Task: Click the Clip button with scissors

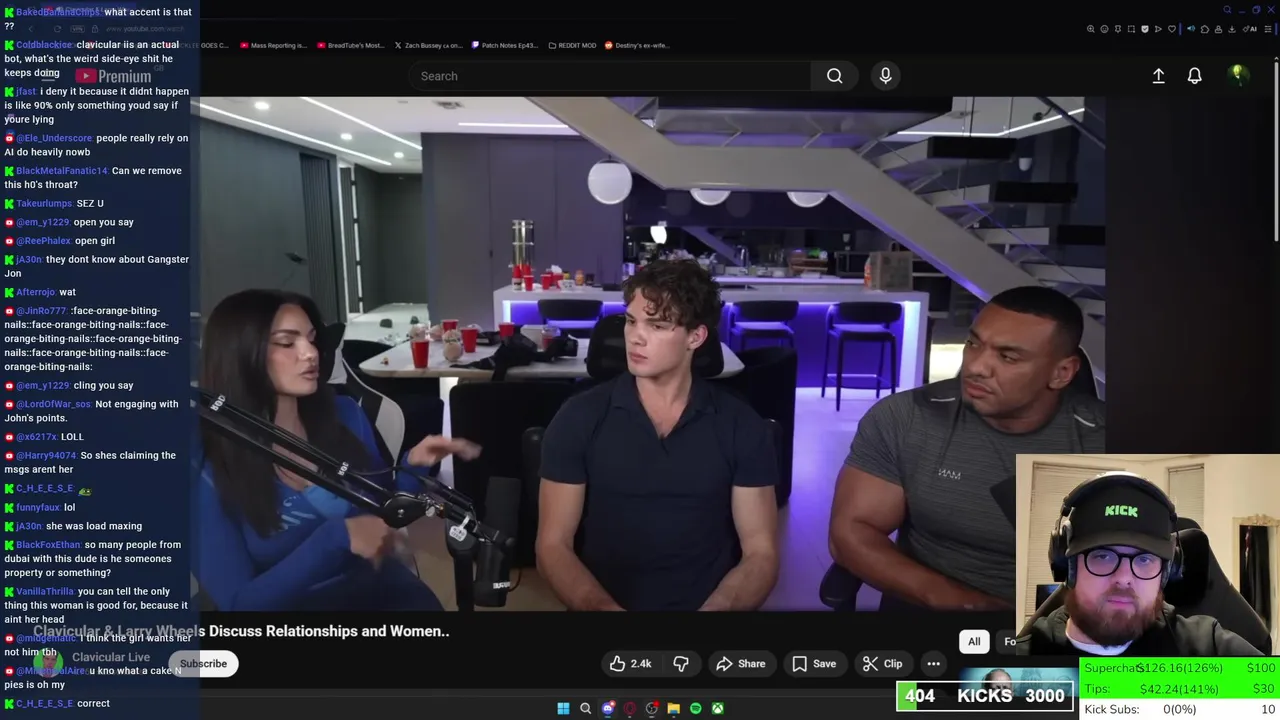Action: click(883, 663)
